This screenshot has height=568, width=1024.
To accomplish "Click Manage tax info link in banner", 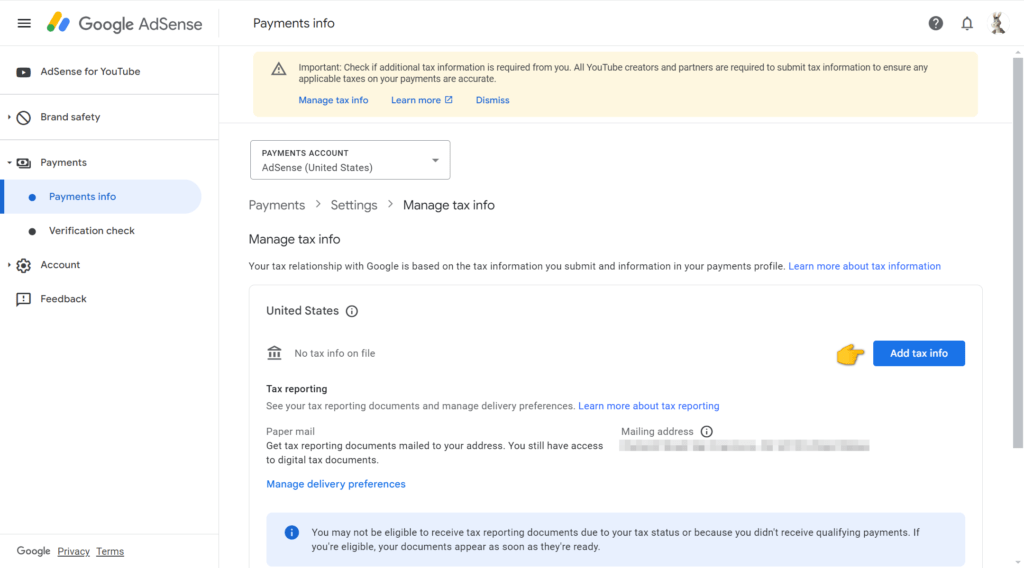I will 333,100.
